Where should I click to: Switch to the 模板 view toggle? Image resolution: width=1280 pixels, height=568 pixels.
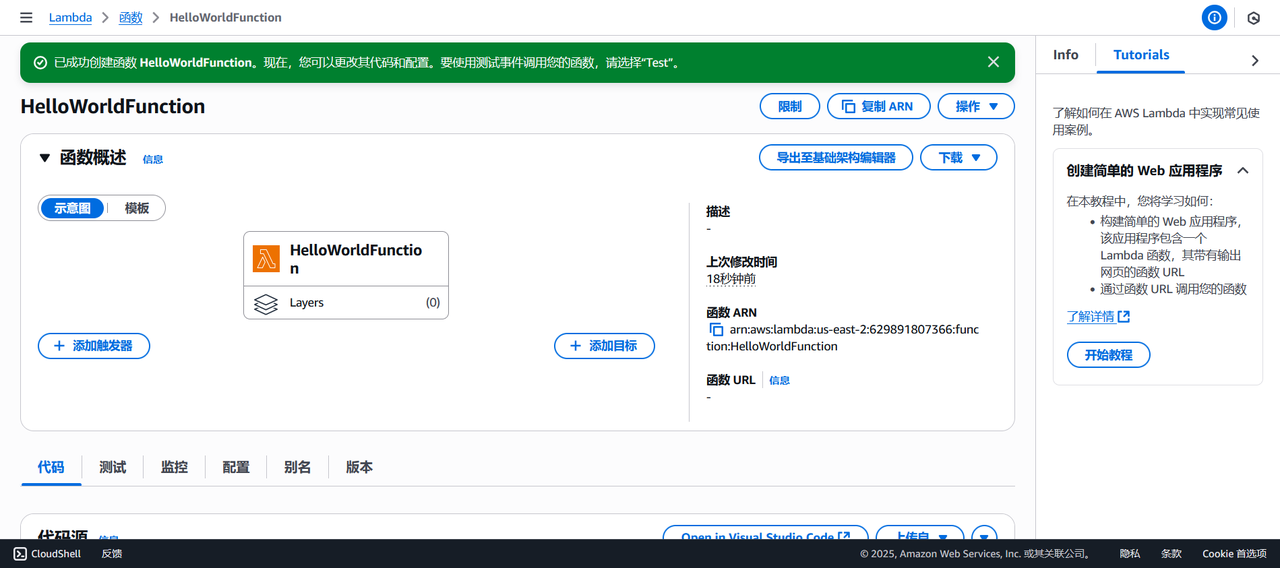click(137, 208)
